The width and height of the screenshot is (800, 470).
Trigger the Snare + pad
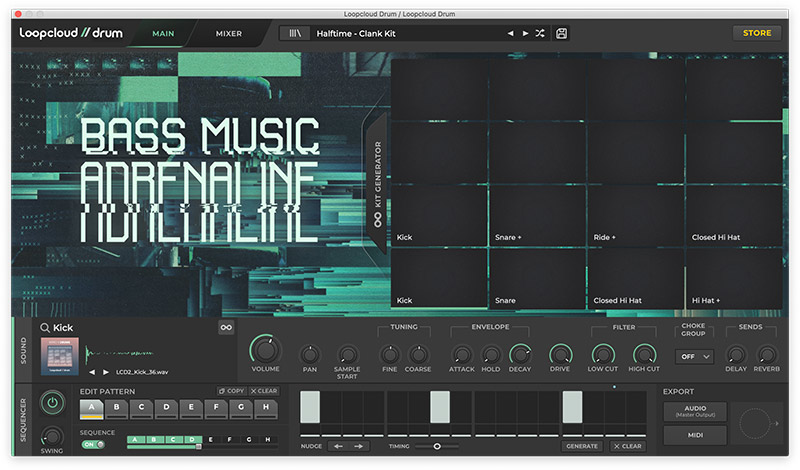537,215
